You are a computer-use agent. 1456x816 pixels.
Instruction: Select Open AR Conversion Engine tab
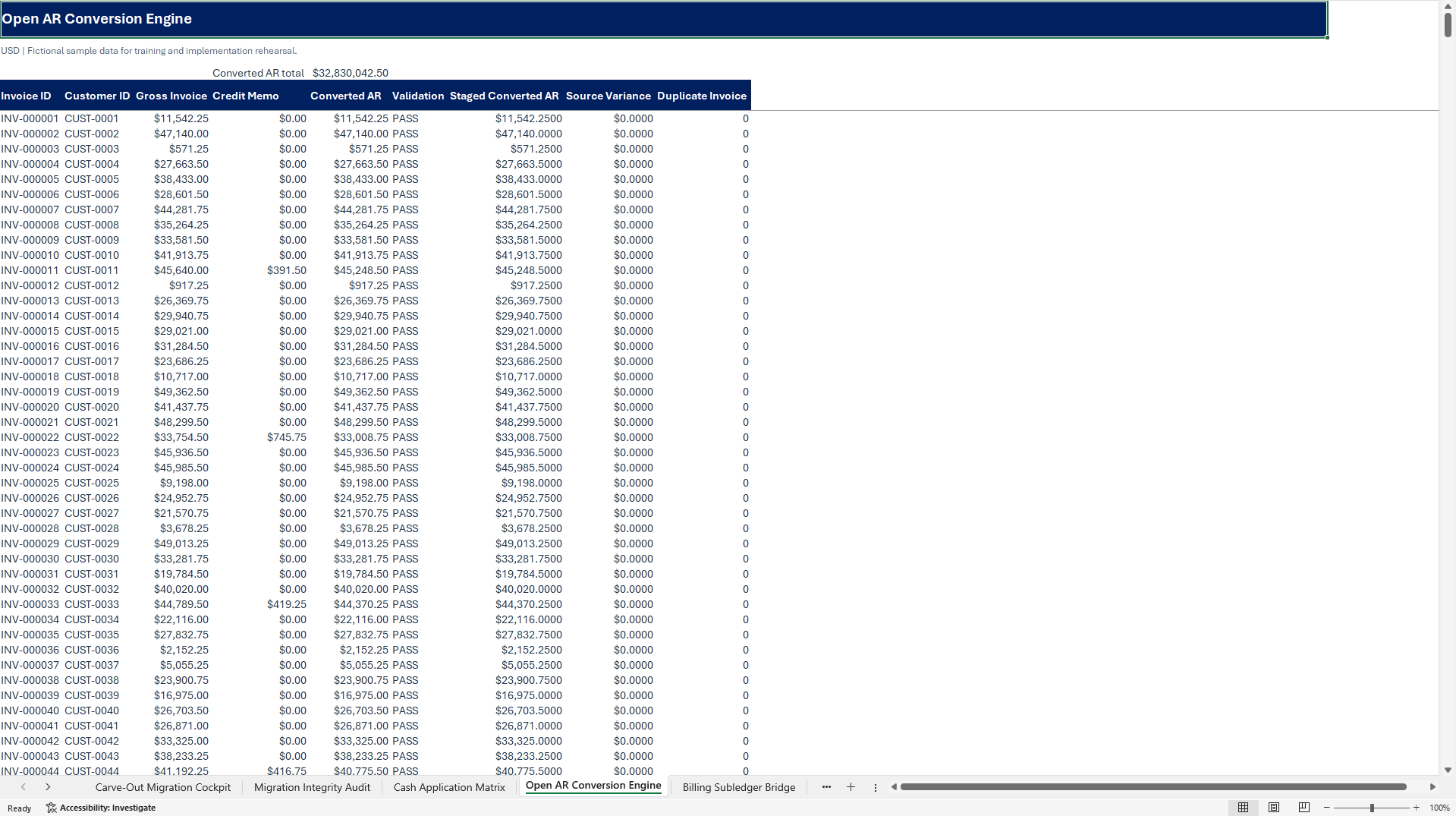click(593, 786)
